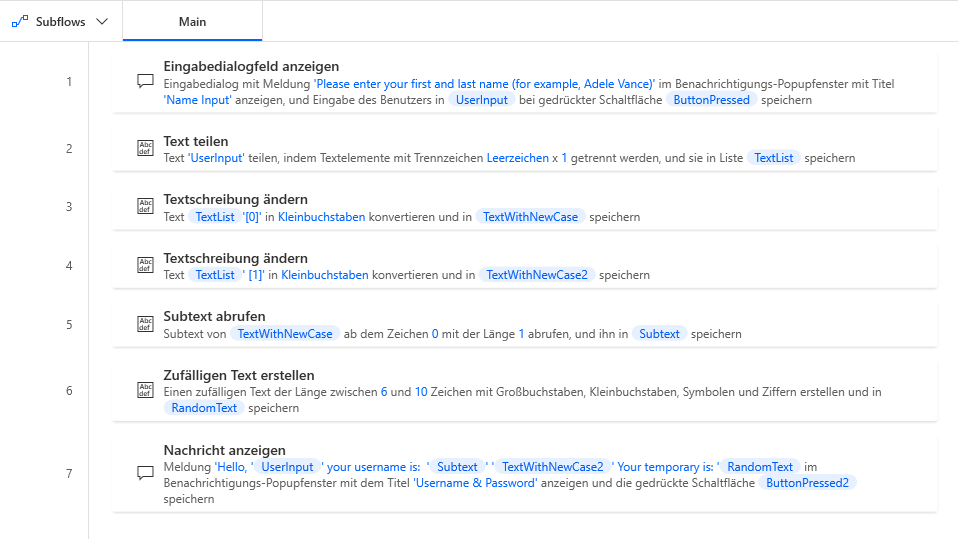This screenshot has width=958, height=539.
Task: Click the TextList chip in step 2
Action: pos(773,158)
